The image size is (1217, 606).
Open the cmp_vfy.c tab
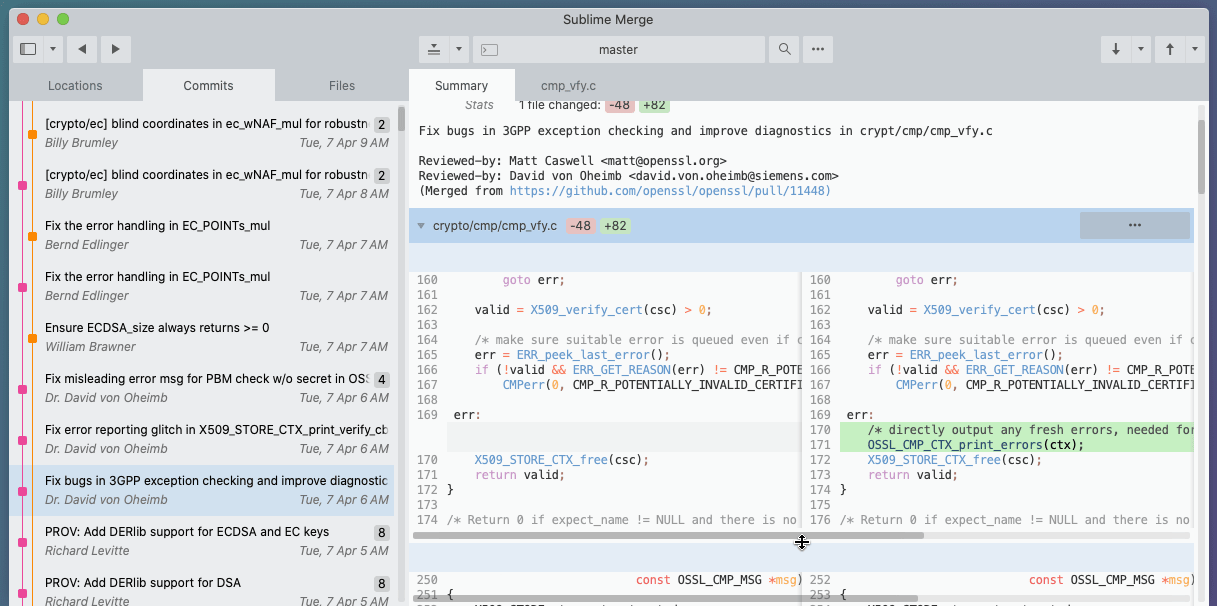point(567,85)
